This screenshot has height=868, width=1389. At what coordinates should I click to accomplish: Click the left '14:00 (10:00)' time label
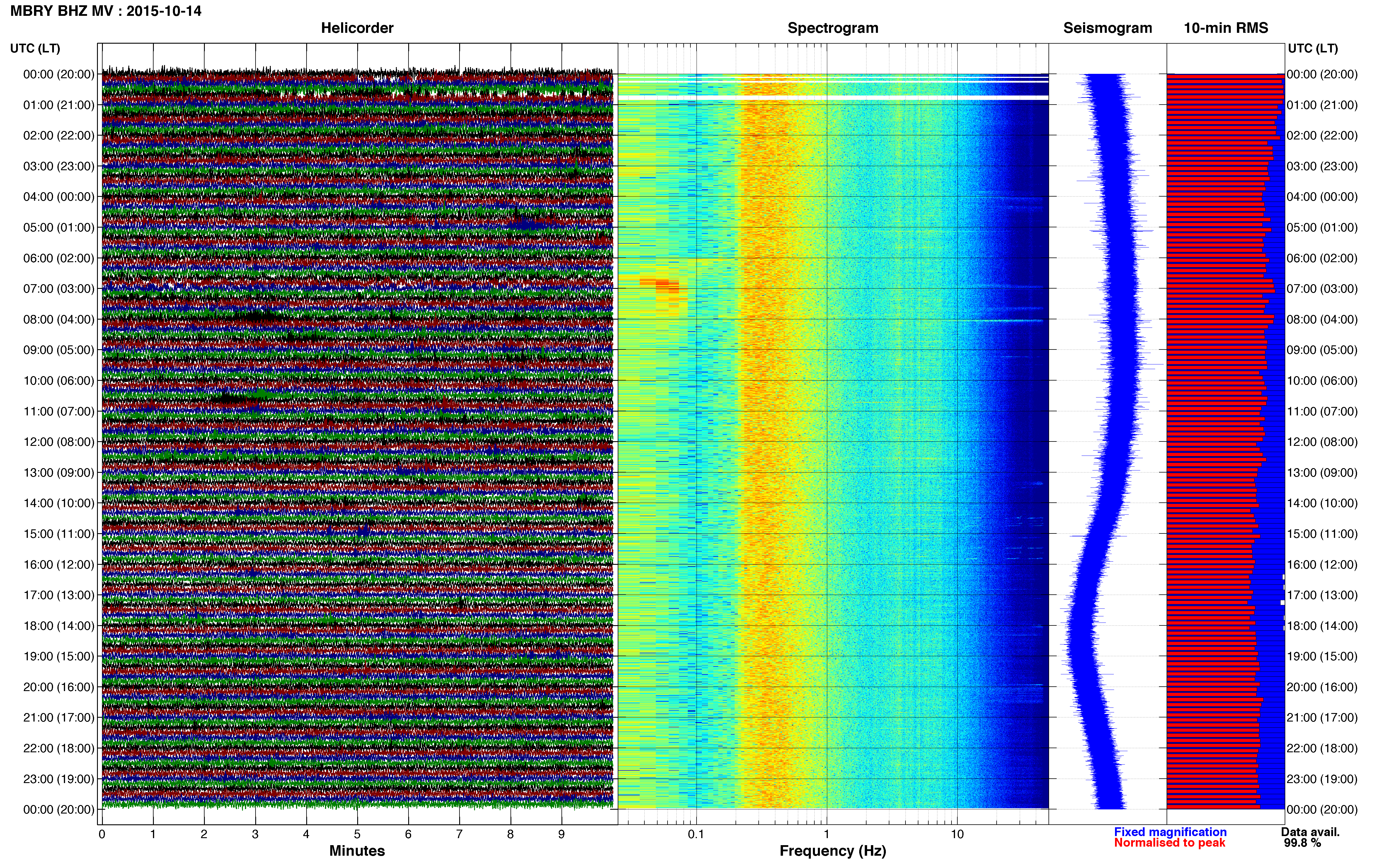(59, 504)
